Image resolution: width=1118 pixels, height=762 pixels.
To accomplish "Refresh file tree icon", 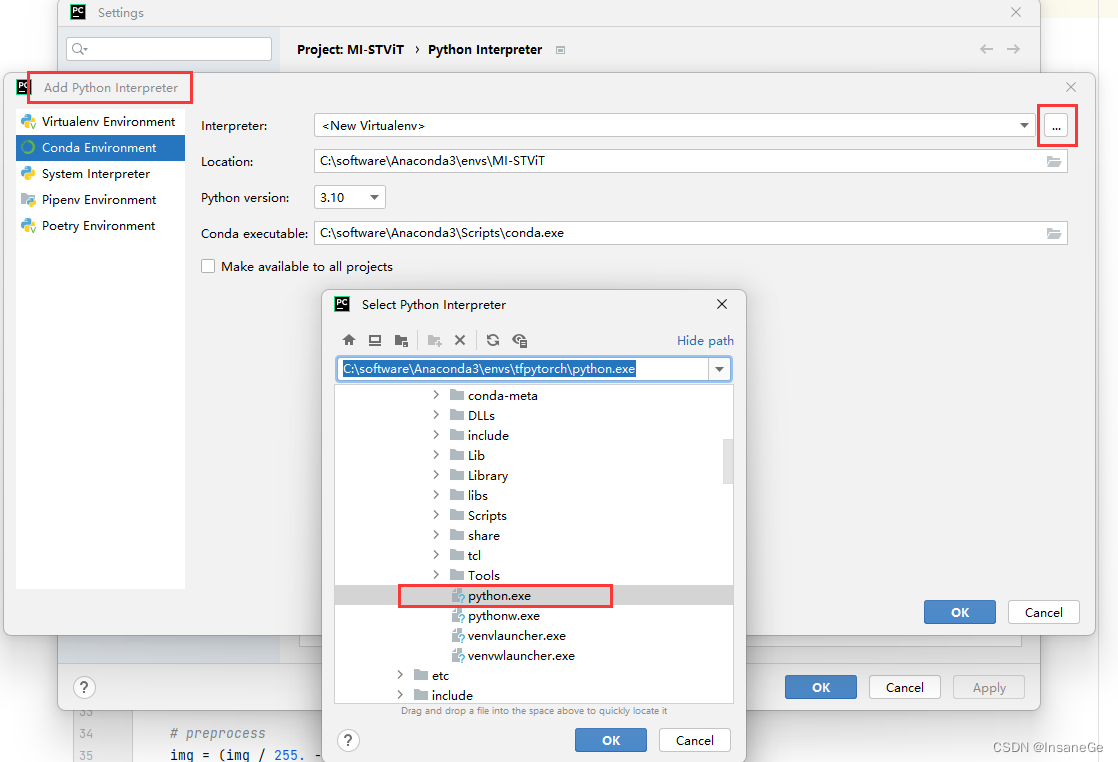I will [x=493, y=340].
